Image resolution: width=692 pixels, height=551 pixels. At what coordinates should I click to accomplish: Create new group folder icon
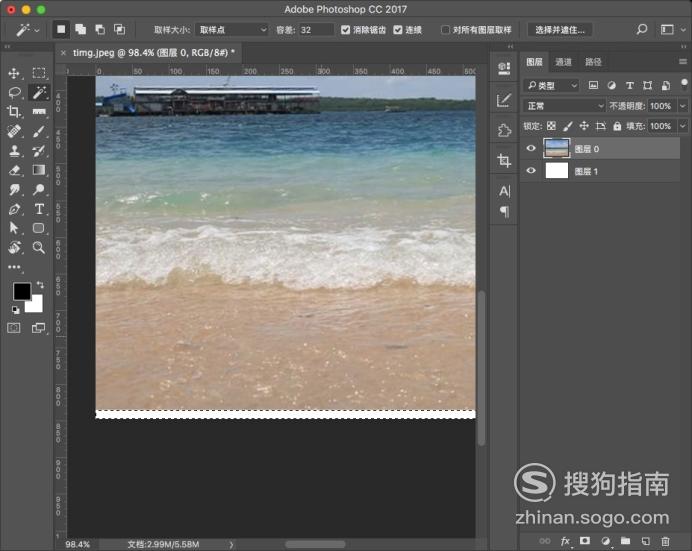[625, 540]
